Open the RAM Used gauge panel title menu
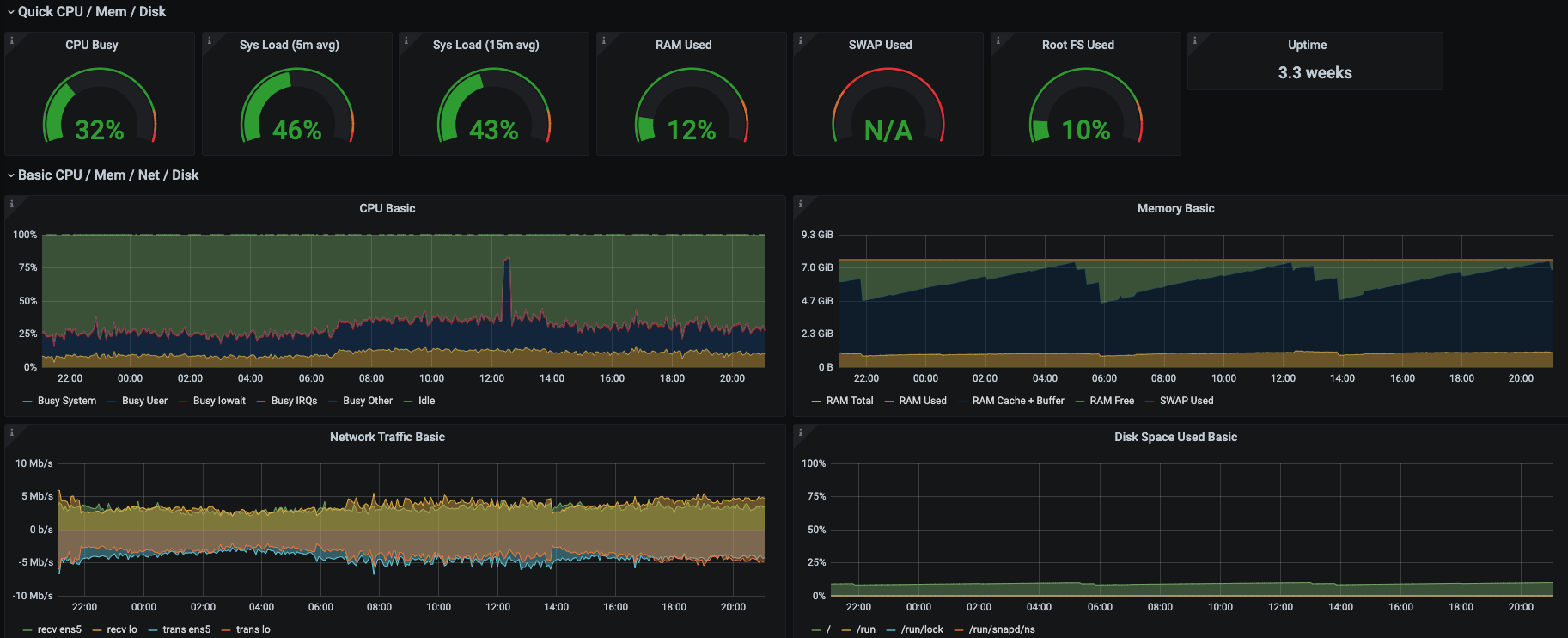The width and height of the screenshot is (1568, 638). (684, 45)
